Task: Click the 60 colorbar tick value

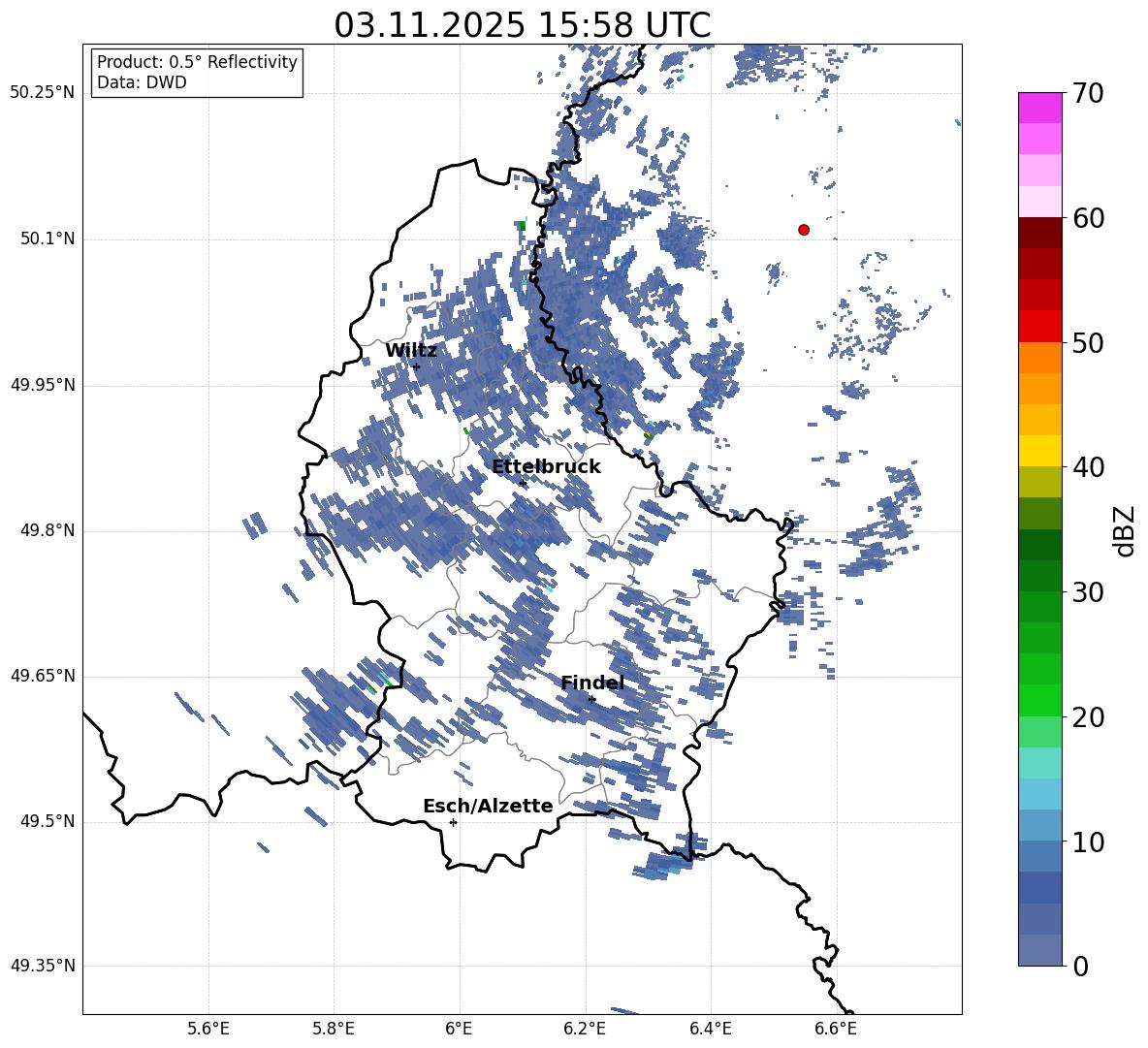Action: 1088,218
